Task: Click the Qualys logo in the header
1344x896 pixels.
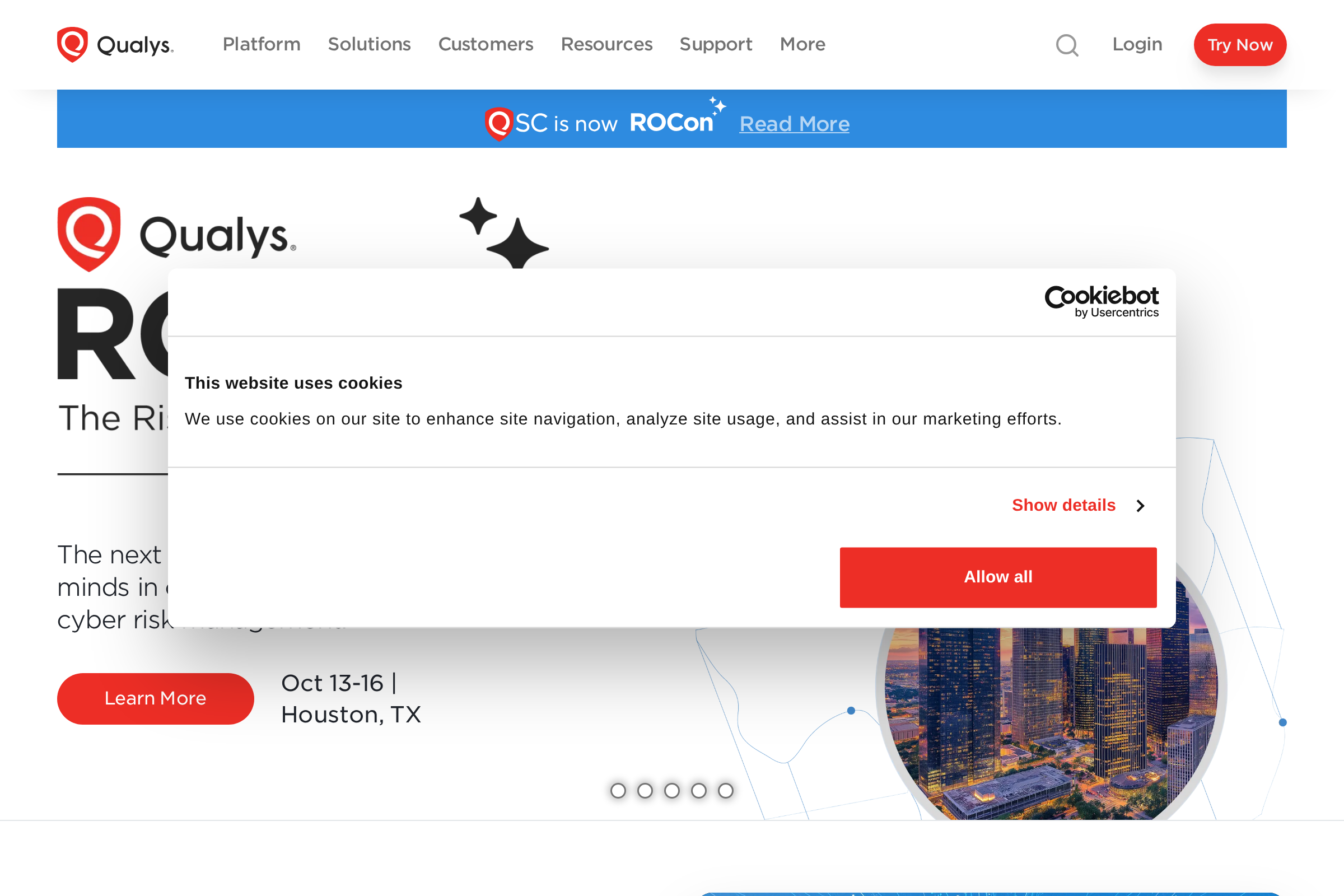Action: pyautogui.click(x=115, y=45)
